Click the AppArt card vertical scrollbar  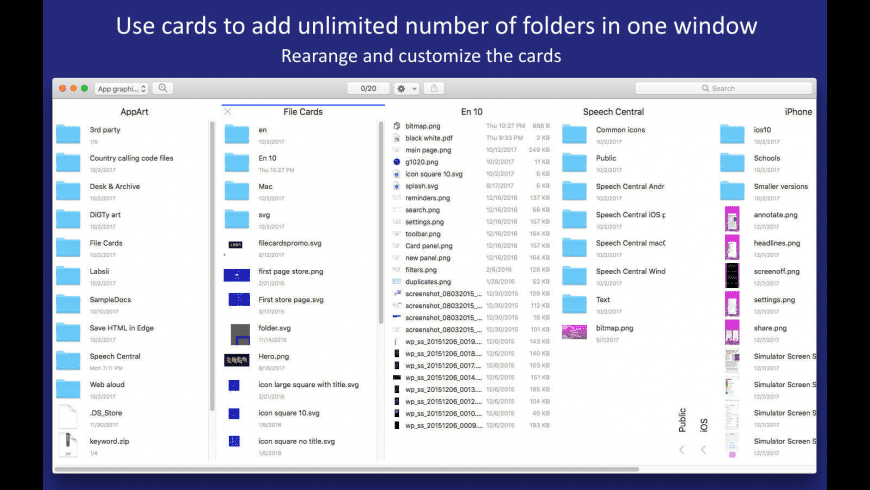(212, 266)
